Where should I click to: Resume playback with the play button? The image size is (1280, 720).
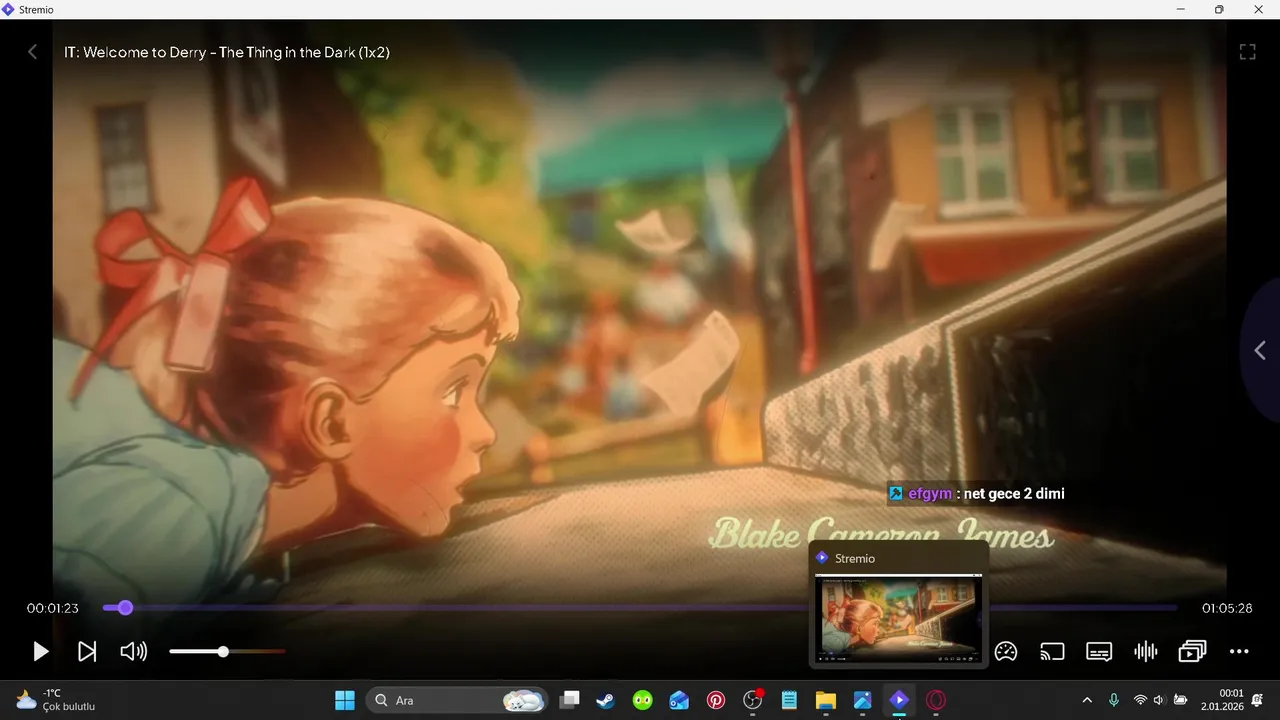[40, 652]
